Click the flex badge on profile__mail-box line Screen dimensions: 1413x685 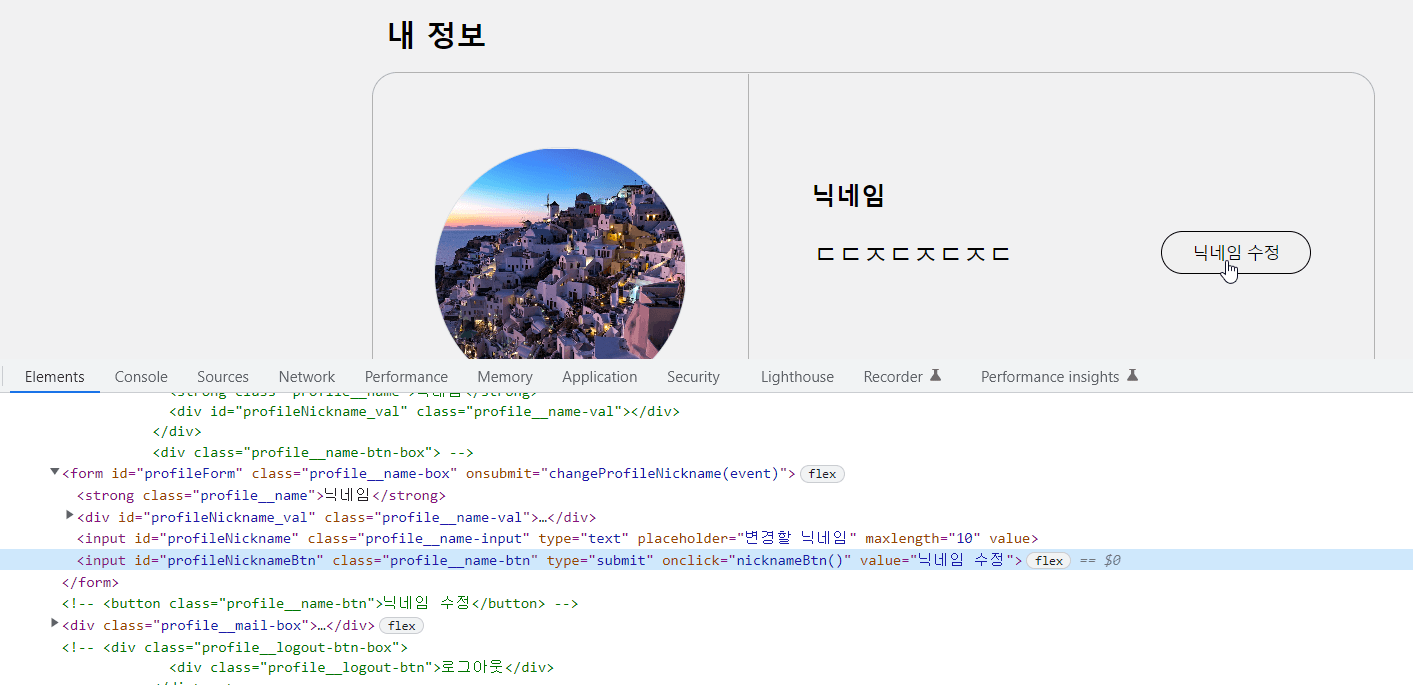(x=401, y=626)
